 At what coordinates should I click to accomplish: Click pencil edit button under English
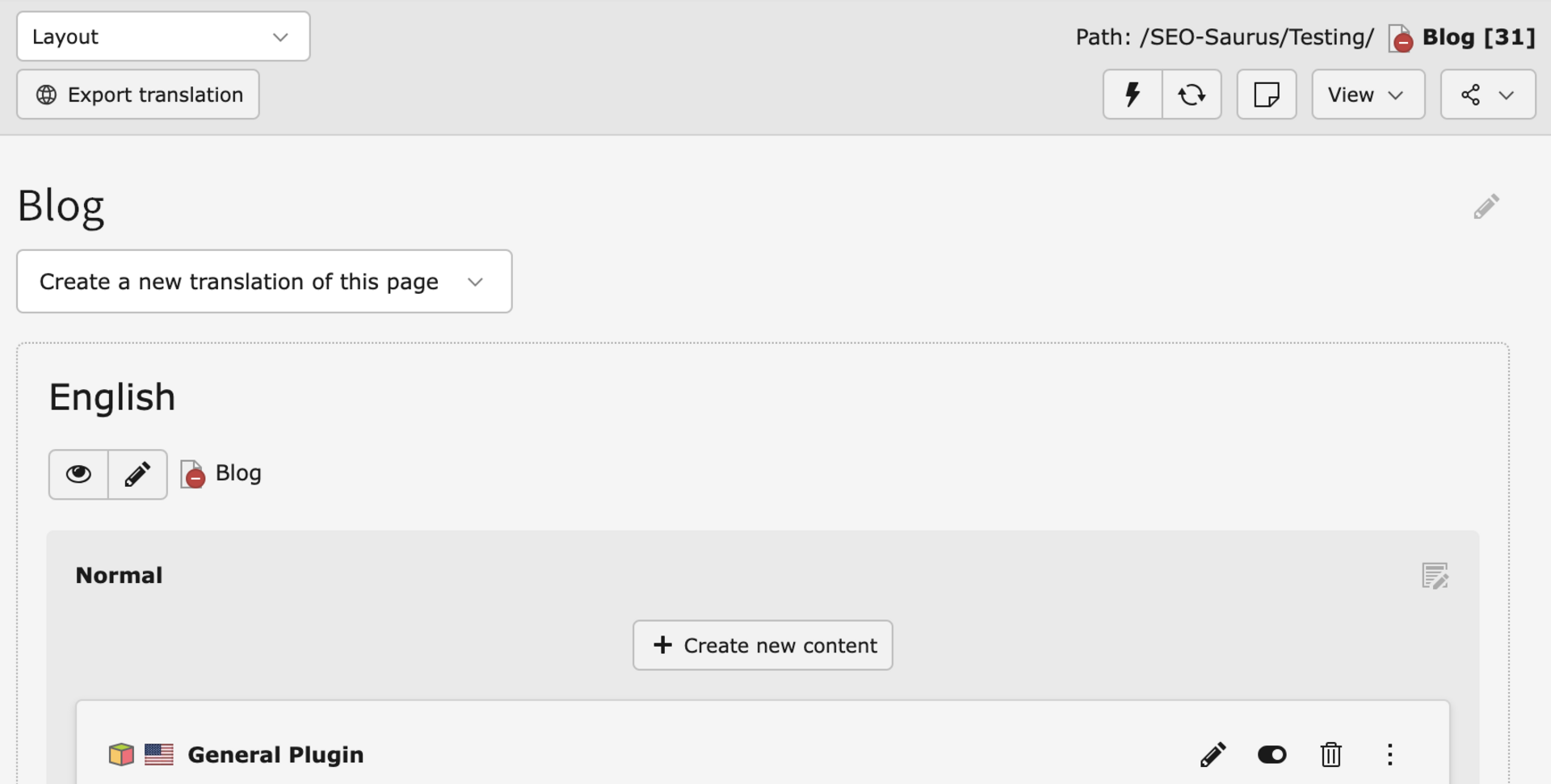pyautogui.click(x=137, y=474)
